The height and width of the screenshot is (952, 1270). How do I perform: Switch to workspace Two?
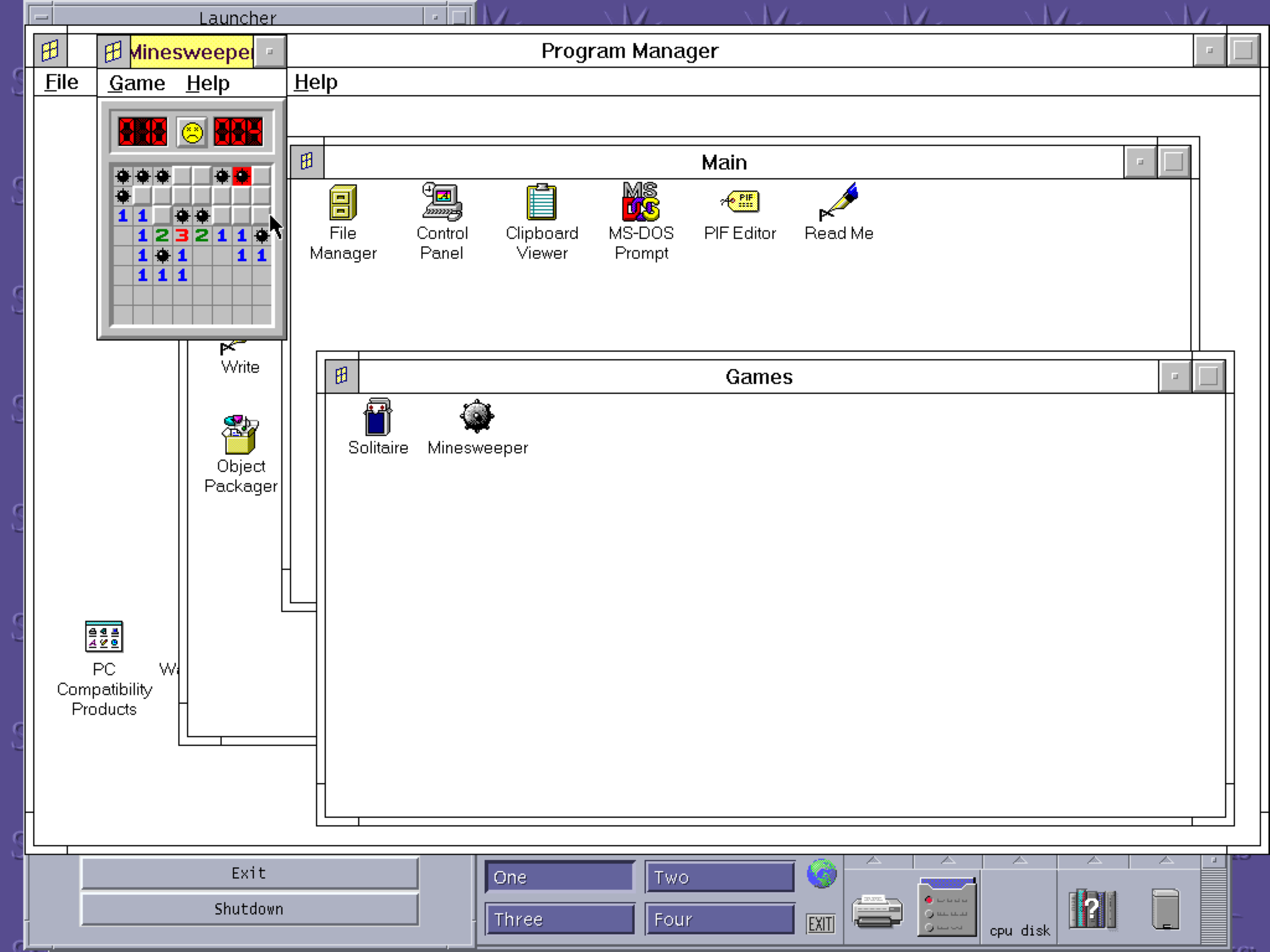pyautogui.click(x=720, y=877)
